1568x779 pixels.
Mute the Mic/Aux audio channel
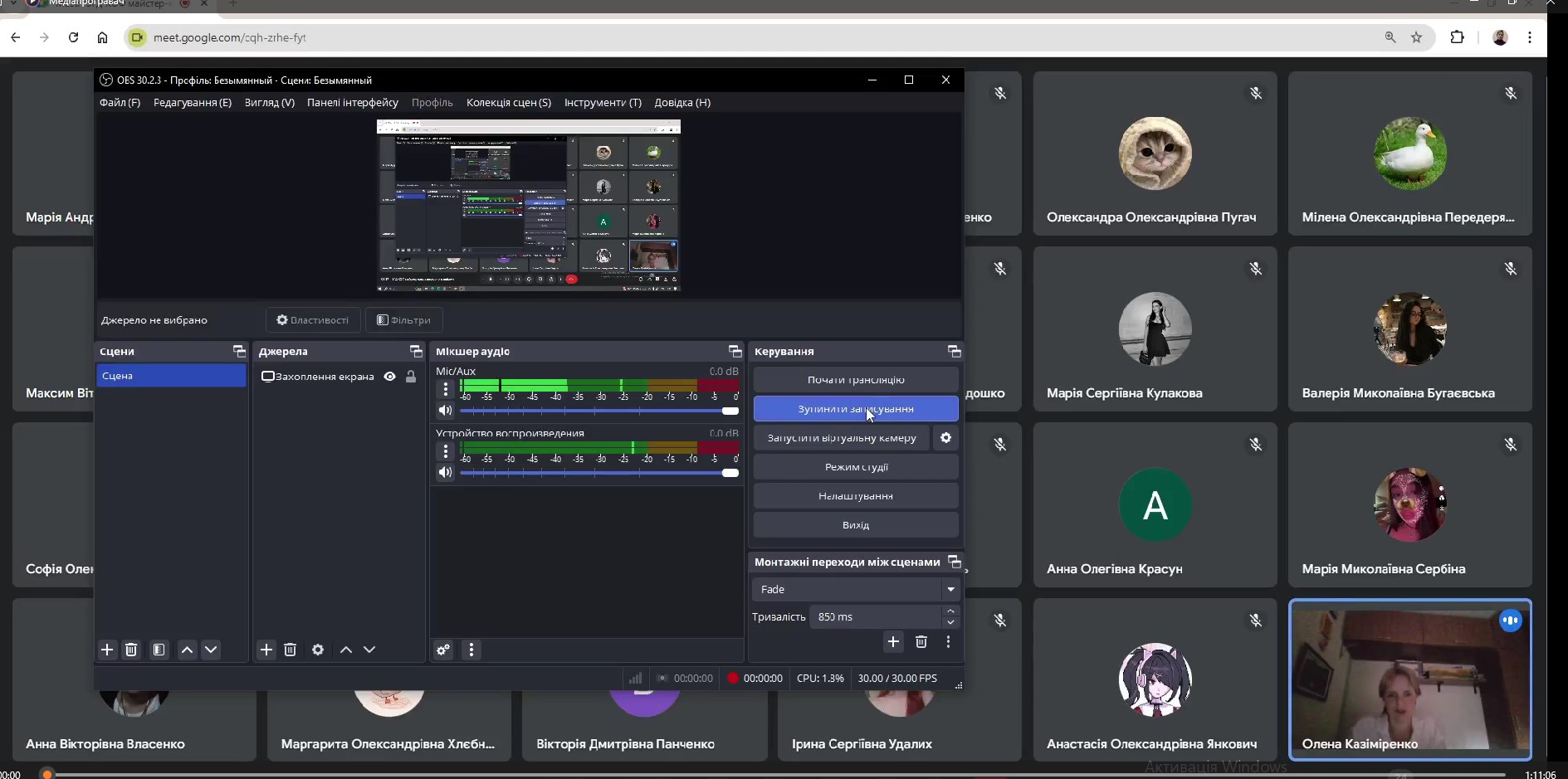(x=446, y=411)
